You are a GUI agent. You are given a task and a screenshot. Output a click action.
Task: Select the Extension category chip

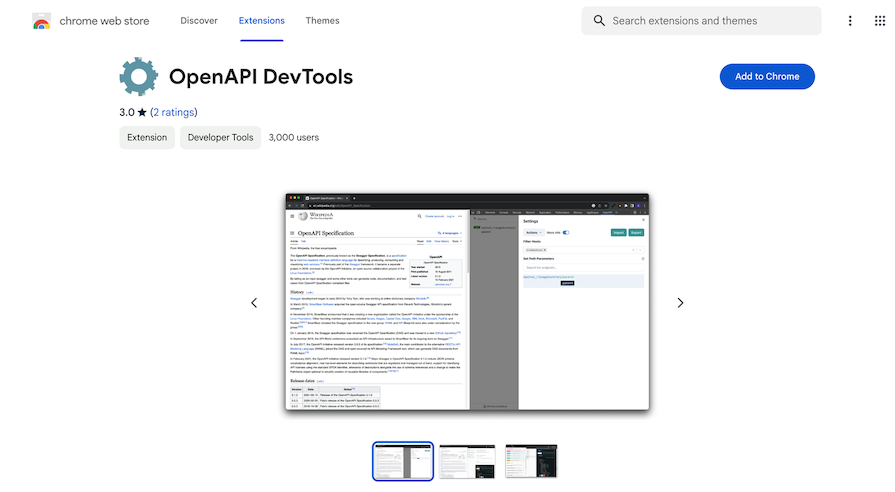click(x=147, y=138)
